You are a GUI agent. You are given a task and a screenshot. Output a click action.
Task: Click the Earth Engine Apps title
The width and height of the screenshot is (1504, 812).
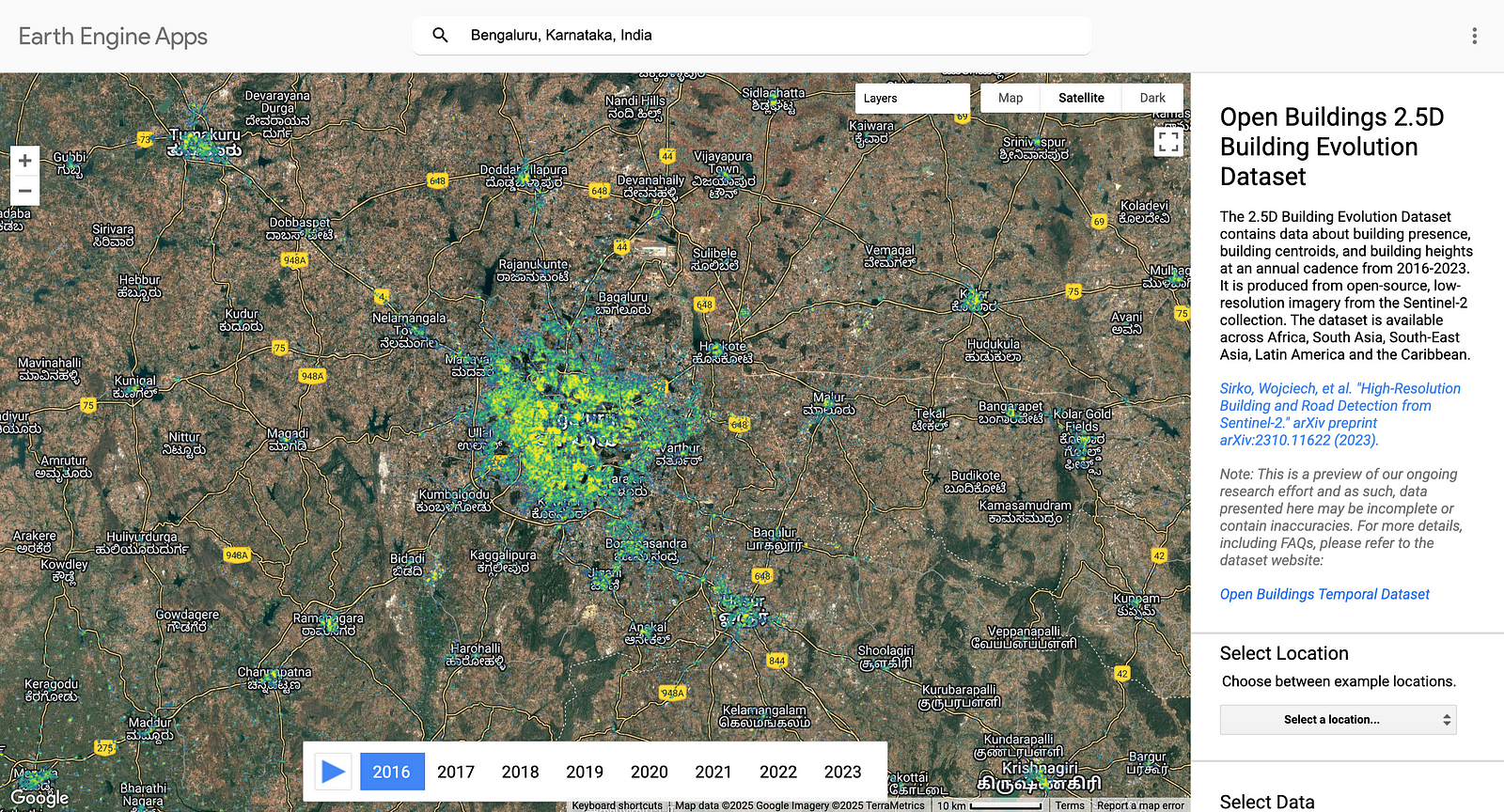coord(113,37)
